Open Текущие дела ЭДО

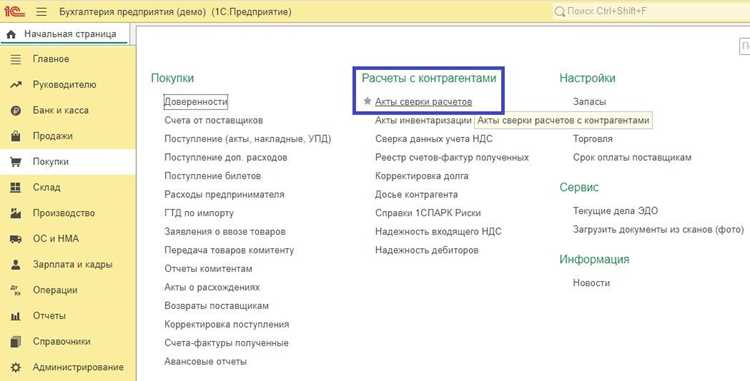(x=616, y=211)
